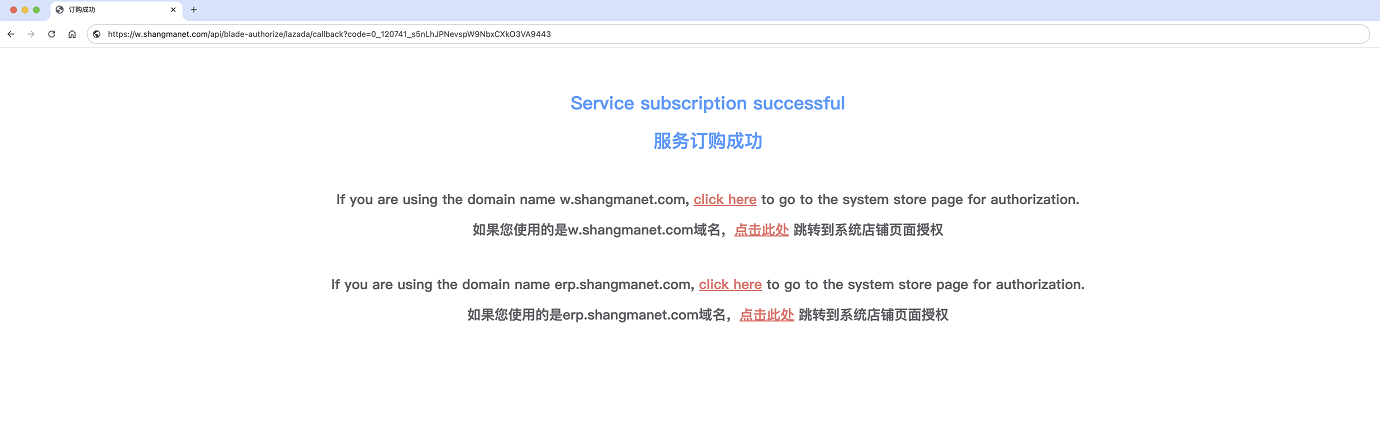Focus the URL address bar
1380x438 pixels.
coord(728,34)
